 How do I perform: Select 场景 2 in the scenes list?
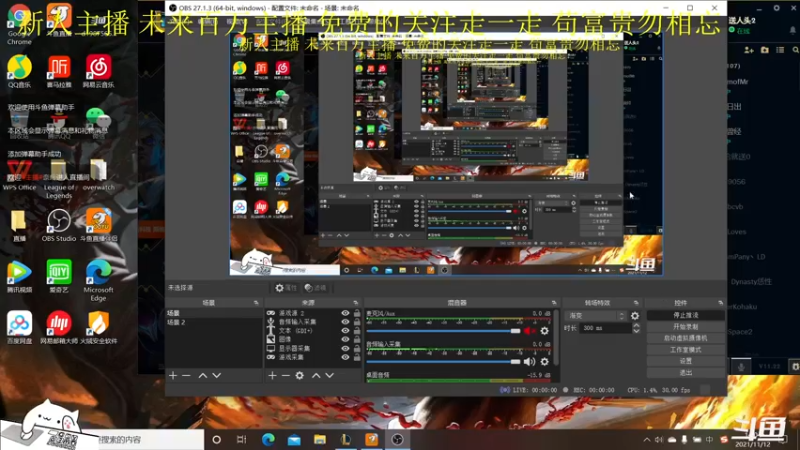[x=213, y=322]
